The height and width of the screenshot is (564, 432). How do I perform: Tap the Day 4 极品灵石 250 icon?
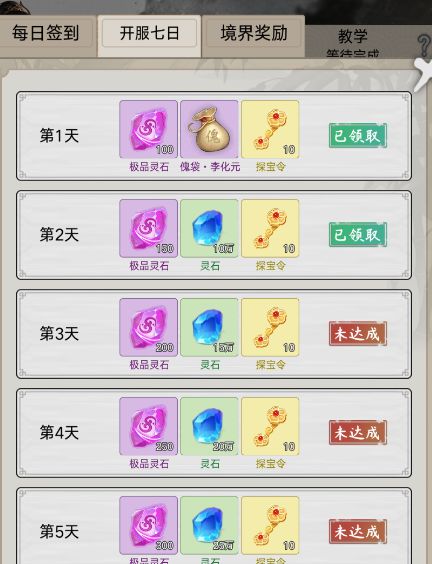(148, 426)
